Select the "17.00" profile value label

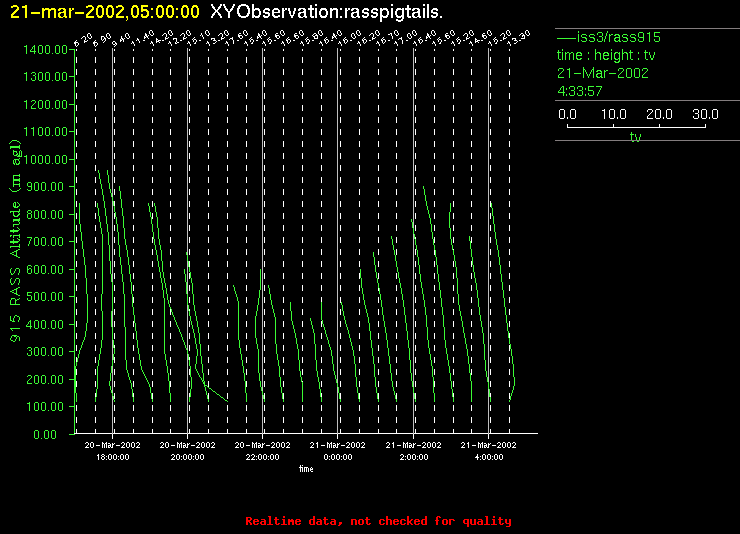tap(405, 38)
